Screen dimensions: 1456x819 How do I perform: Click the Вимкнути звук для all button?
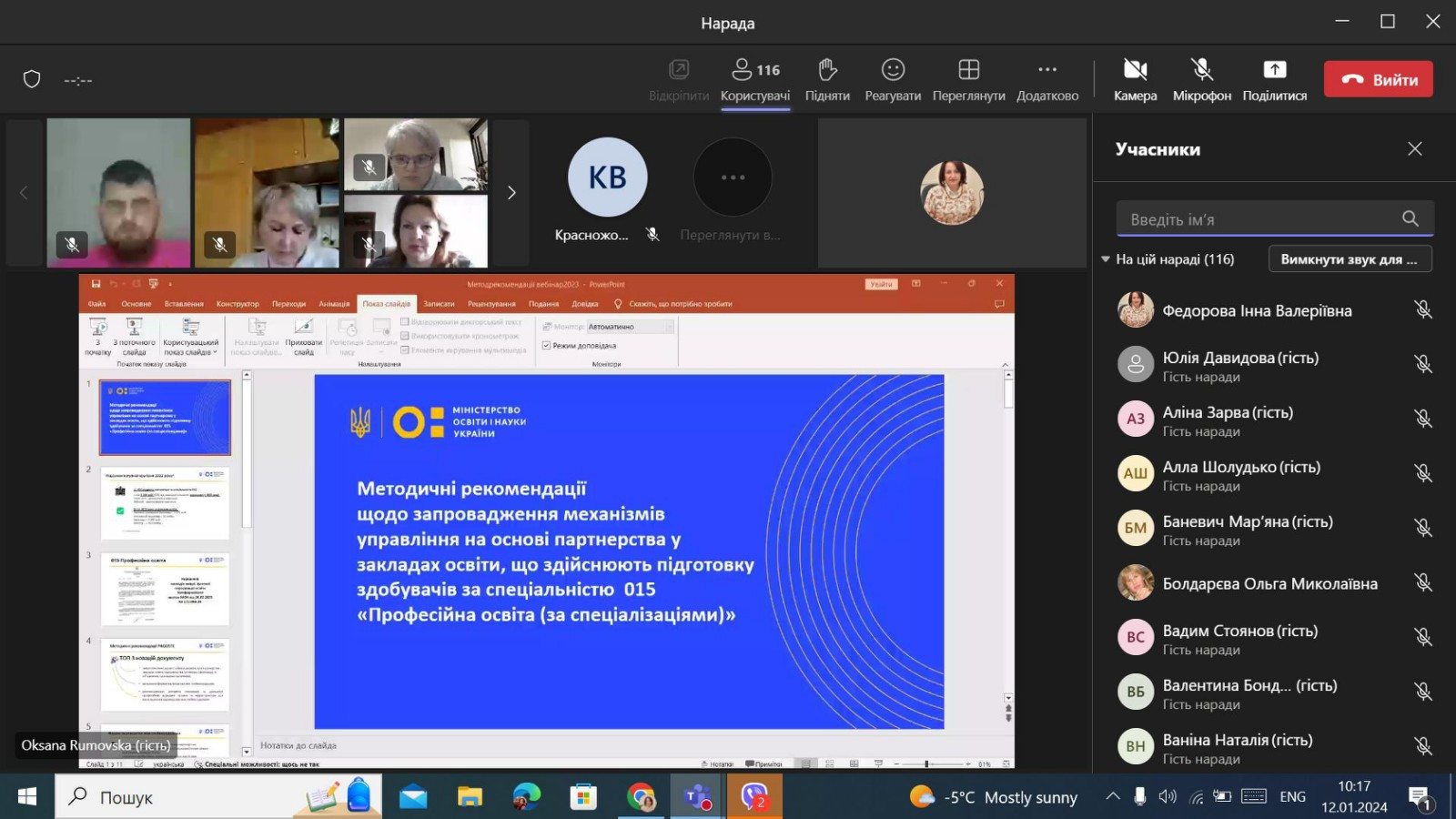pos(1350,259)
